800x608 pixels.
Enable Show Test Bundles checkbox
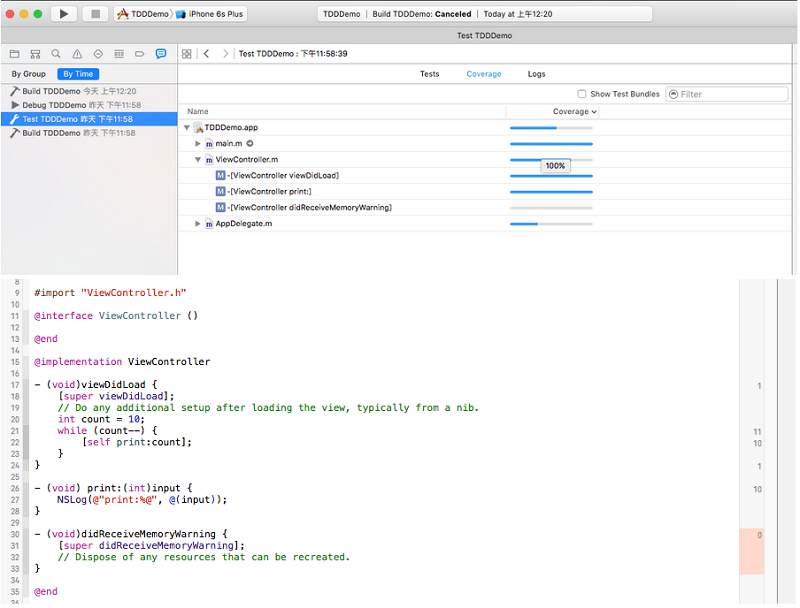582,94
